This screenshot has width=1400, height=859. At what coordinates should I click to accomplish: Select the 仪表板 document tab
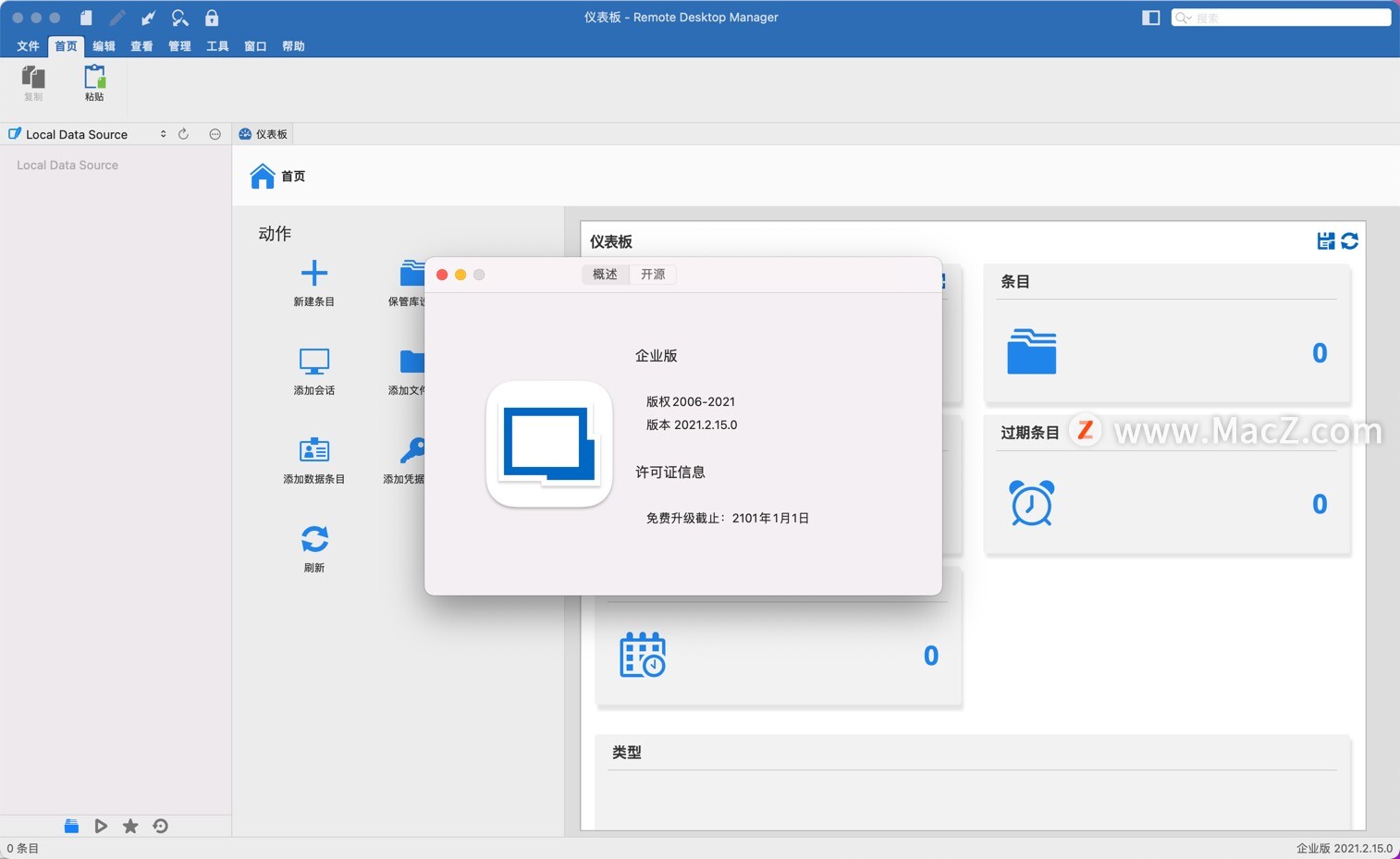[264, 134]
